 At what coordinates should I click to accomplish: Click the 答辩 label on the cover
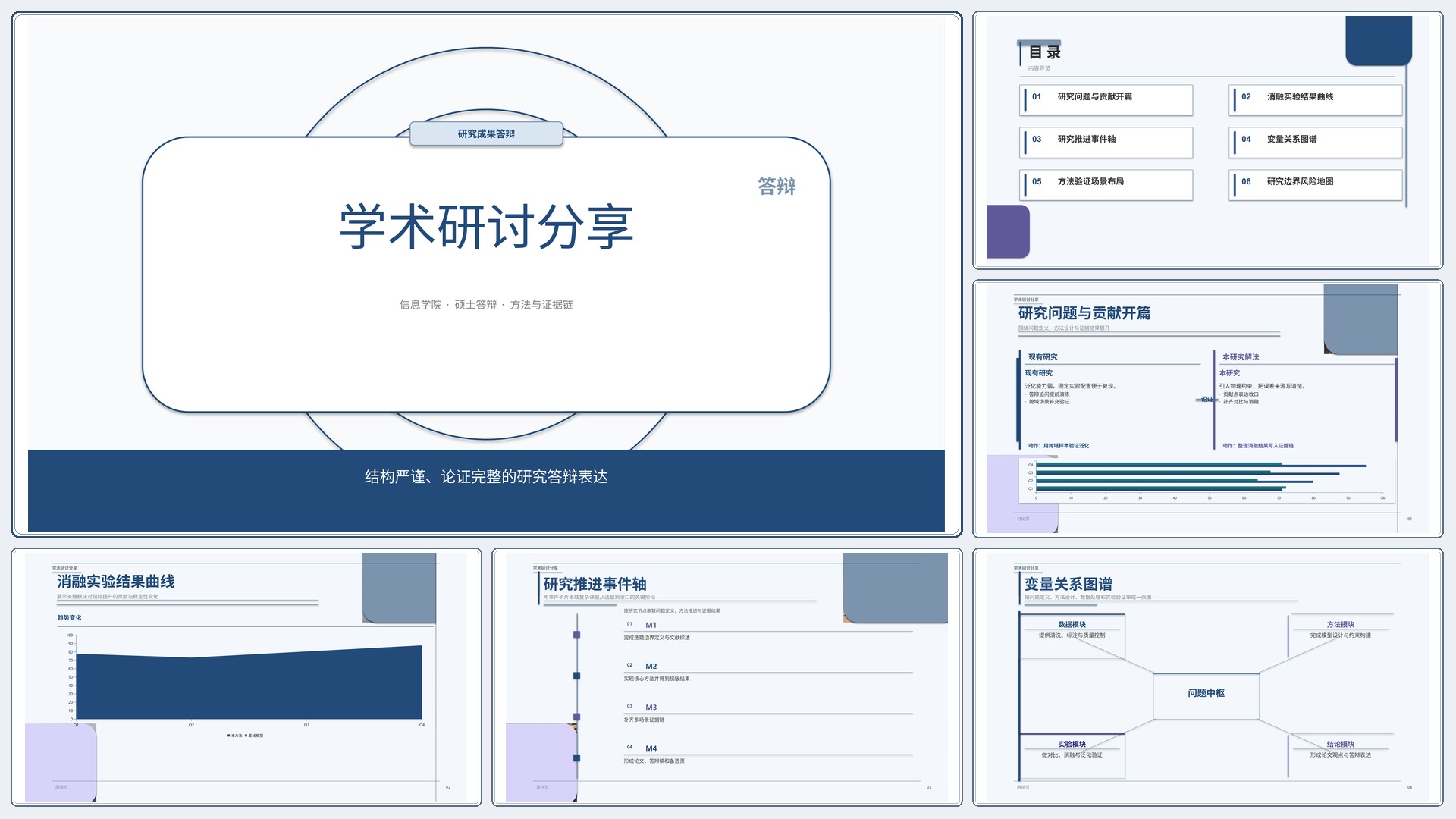[x=777, y=186]
